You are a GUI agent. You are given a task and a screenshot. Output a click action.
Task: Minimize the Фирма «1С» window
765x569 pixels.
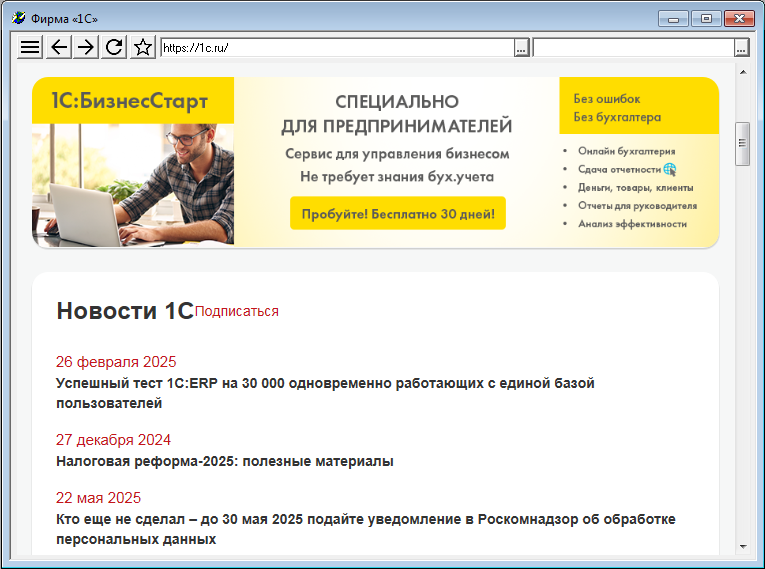point(673,19)
